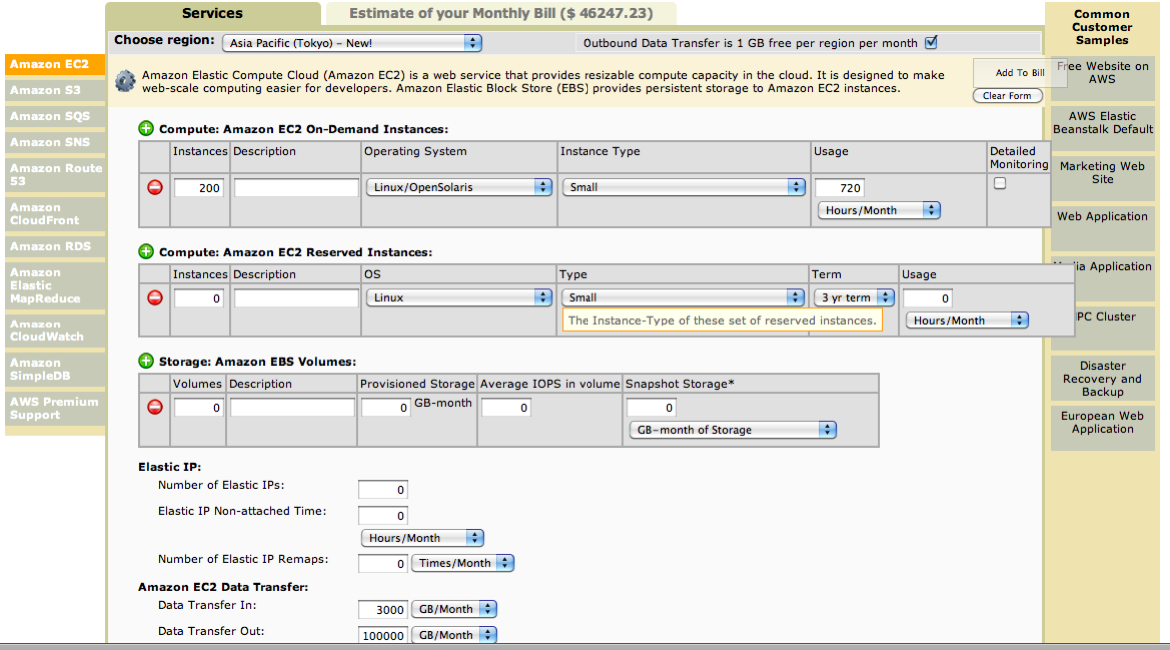The height and width of the screenshot is (650, 1170).
Task: Open Times/Month remaps dropdown
Action: (463, 563)
